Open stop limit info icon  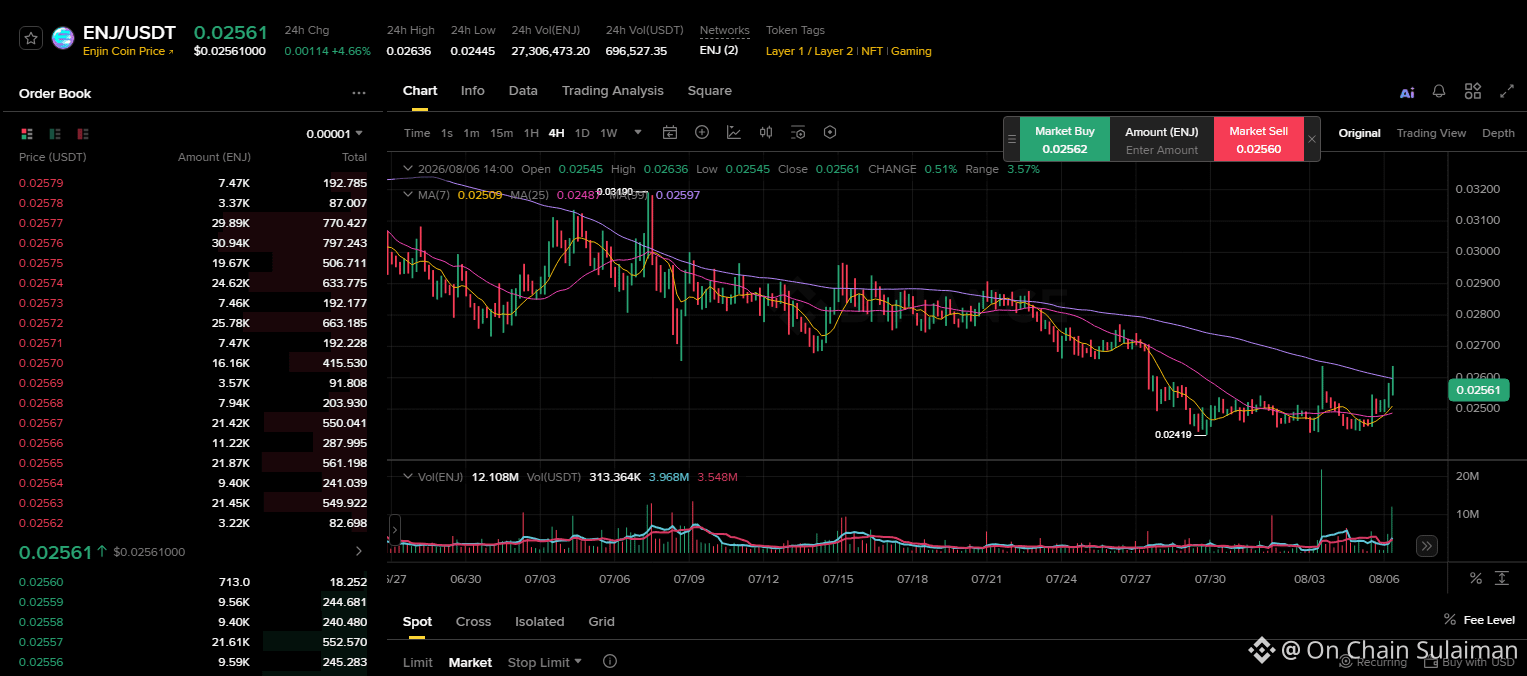click(x=610, y=661)
